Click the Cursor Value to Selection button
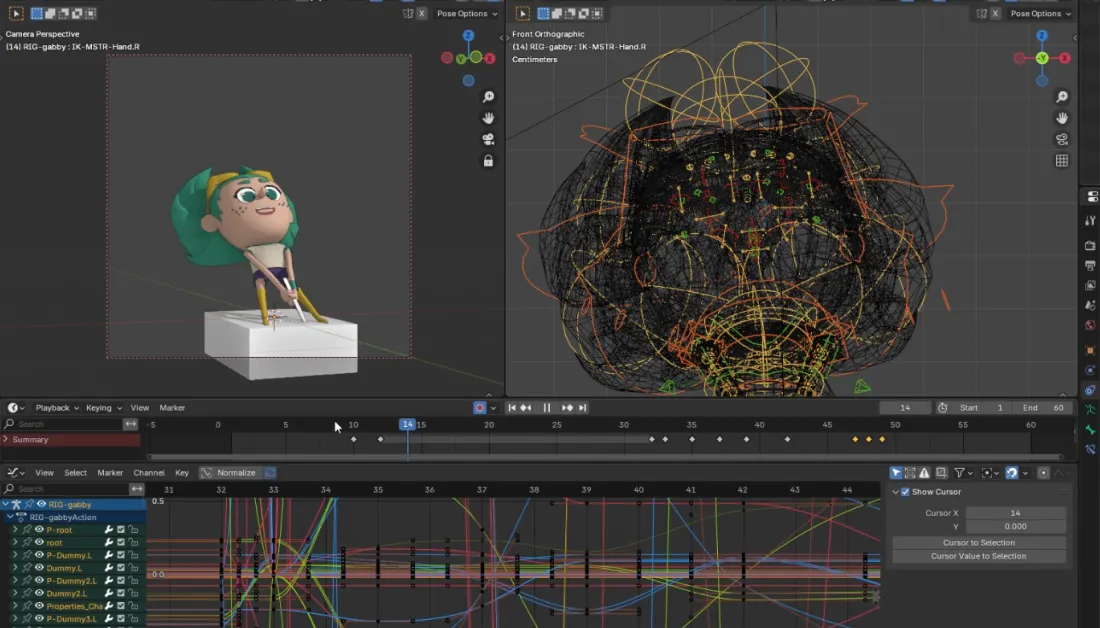This screenshot has width=1100, height=628. pyautogui.click(x=978, y=556)
